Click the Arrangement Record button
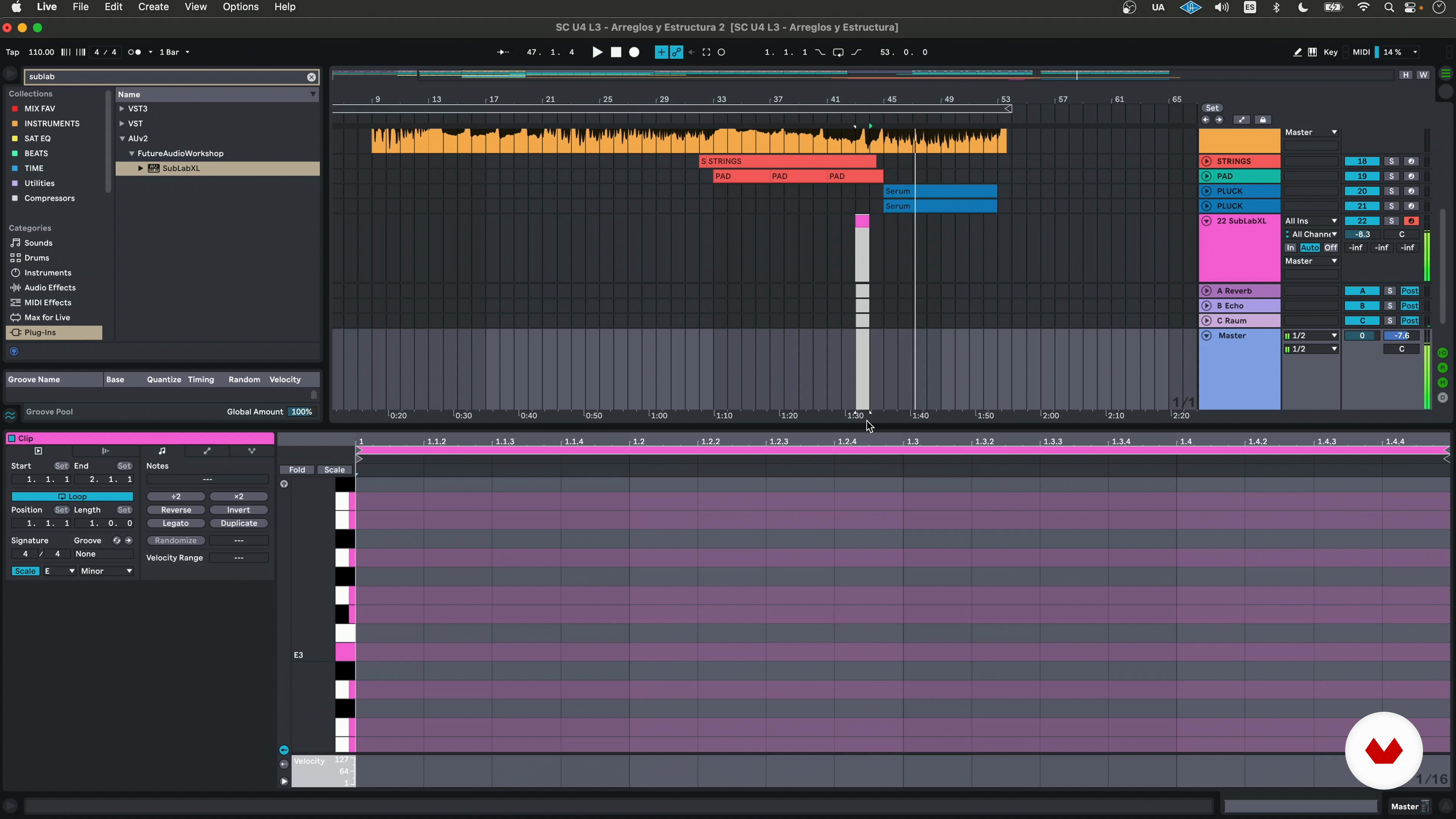This screenshot has width=1456, height=819. pyautogui.click(x=634, y=52)
